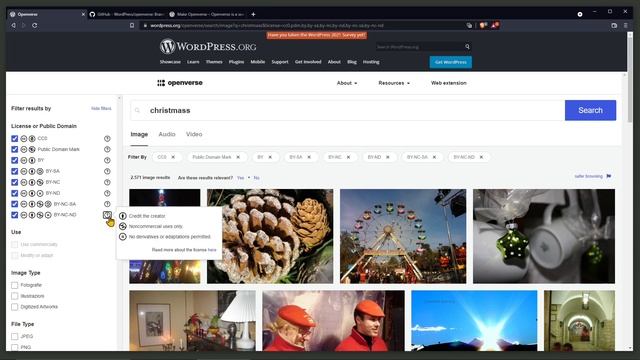Check the Illustrazioni image type checkbox
Image resolution: width=640 pixels, height=360 pixels.
(15, 296)
